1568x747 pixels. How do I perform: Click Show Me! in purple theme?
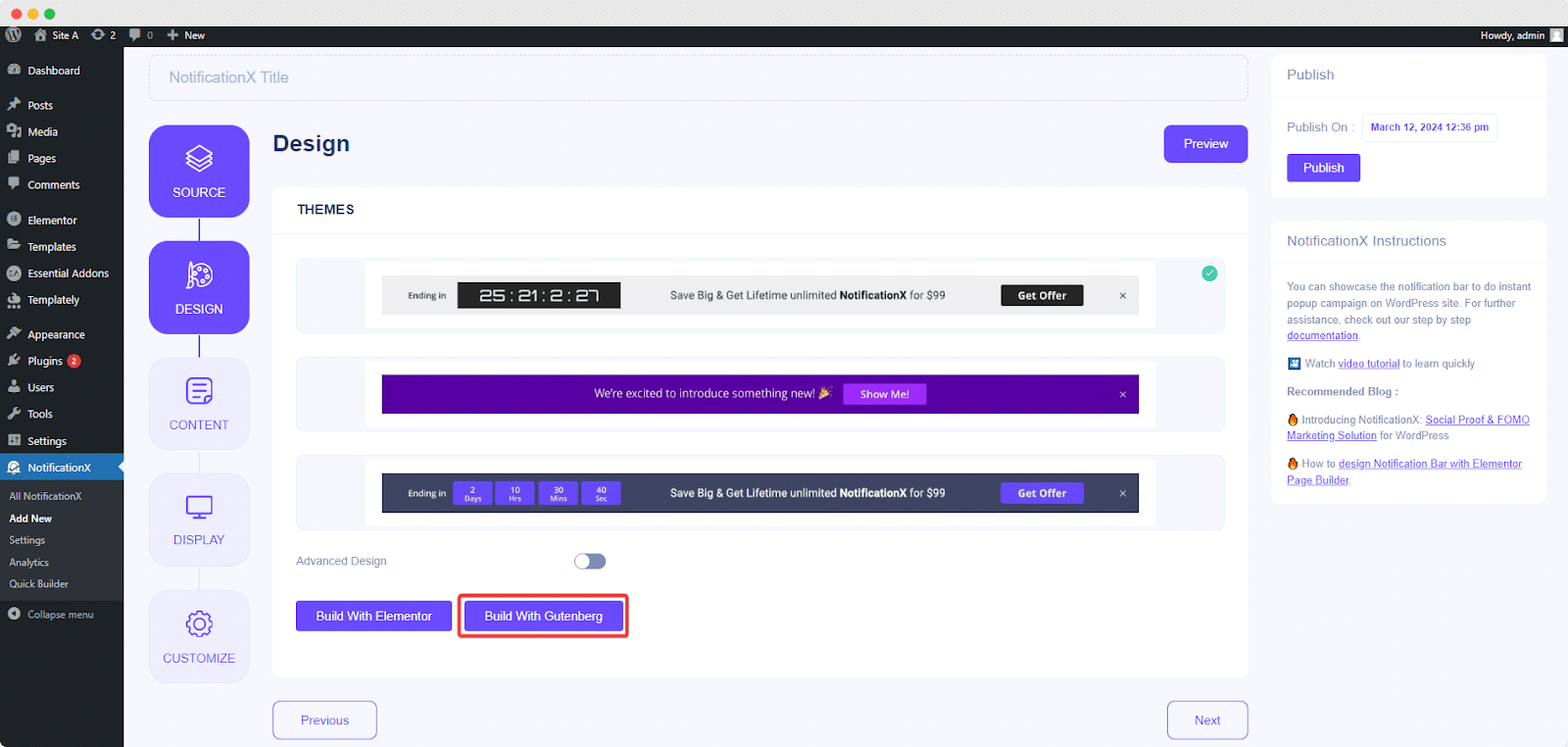(885, 394)
